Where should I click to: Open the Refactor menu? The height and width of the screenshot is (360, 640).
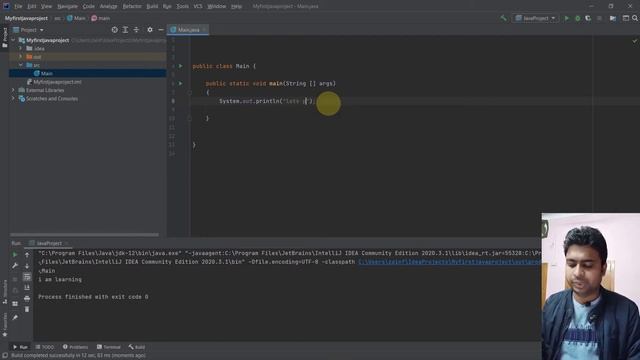coord(132,6)
